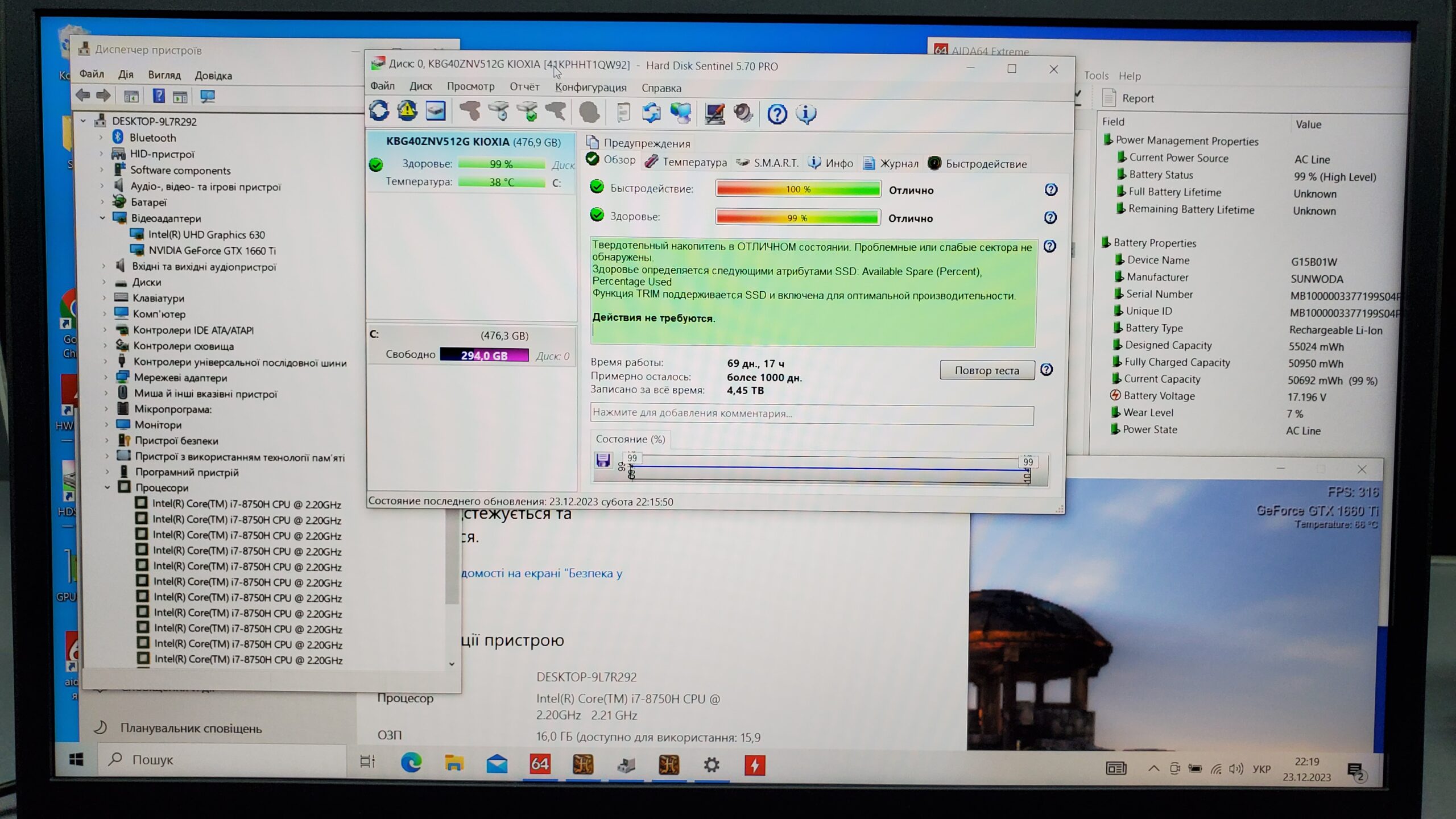This screenshot has width=1456, height=819.
Task: Click the monitor configuration toolbar icon
Action: 714,113
